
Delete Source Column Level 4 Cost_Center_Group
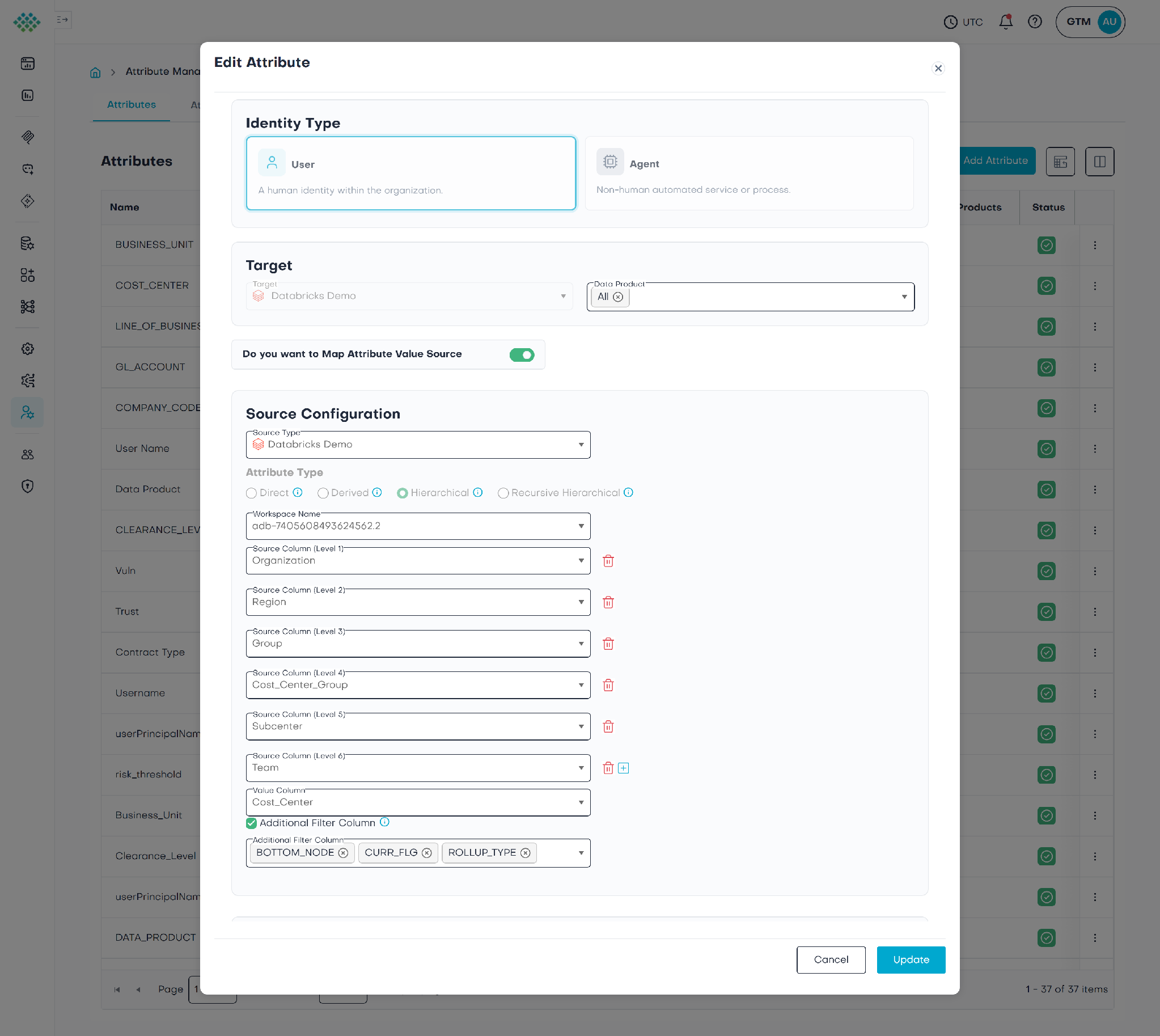point(608,686)
